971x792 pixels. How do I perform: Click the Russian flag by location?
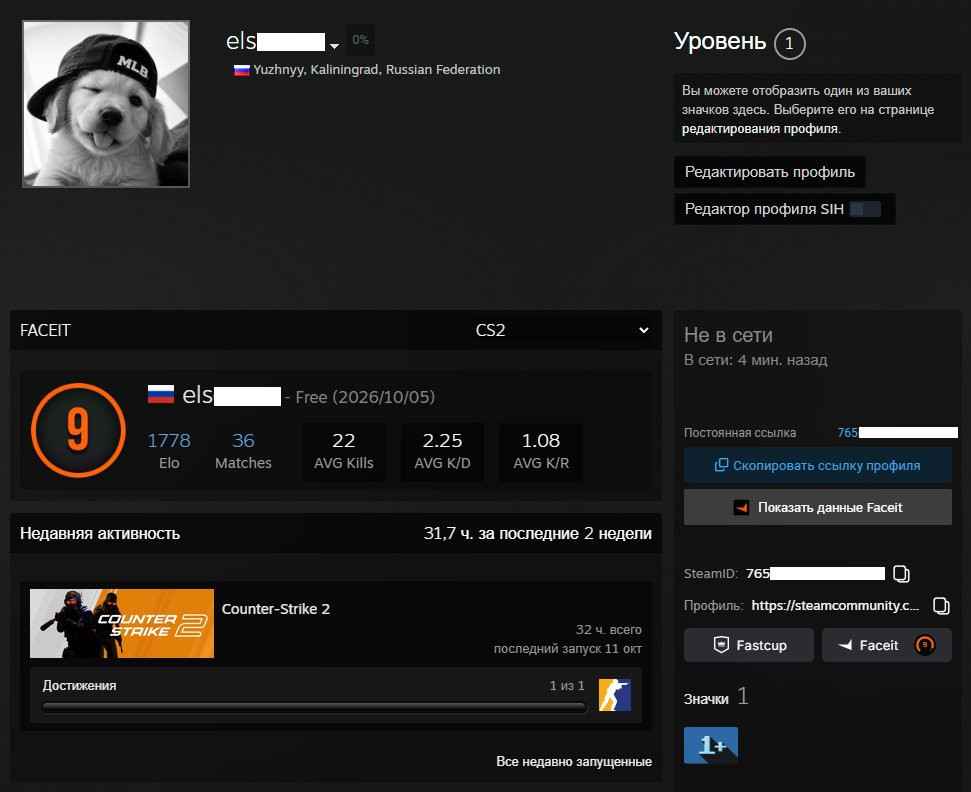pyautogui.click(x=242, y=70)
